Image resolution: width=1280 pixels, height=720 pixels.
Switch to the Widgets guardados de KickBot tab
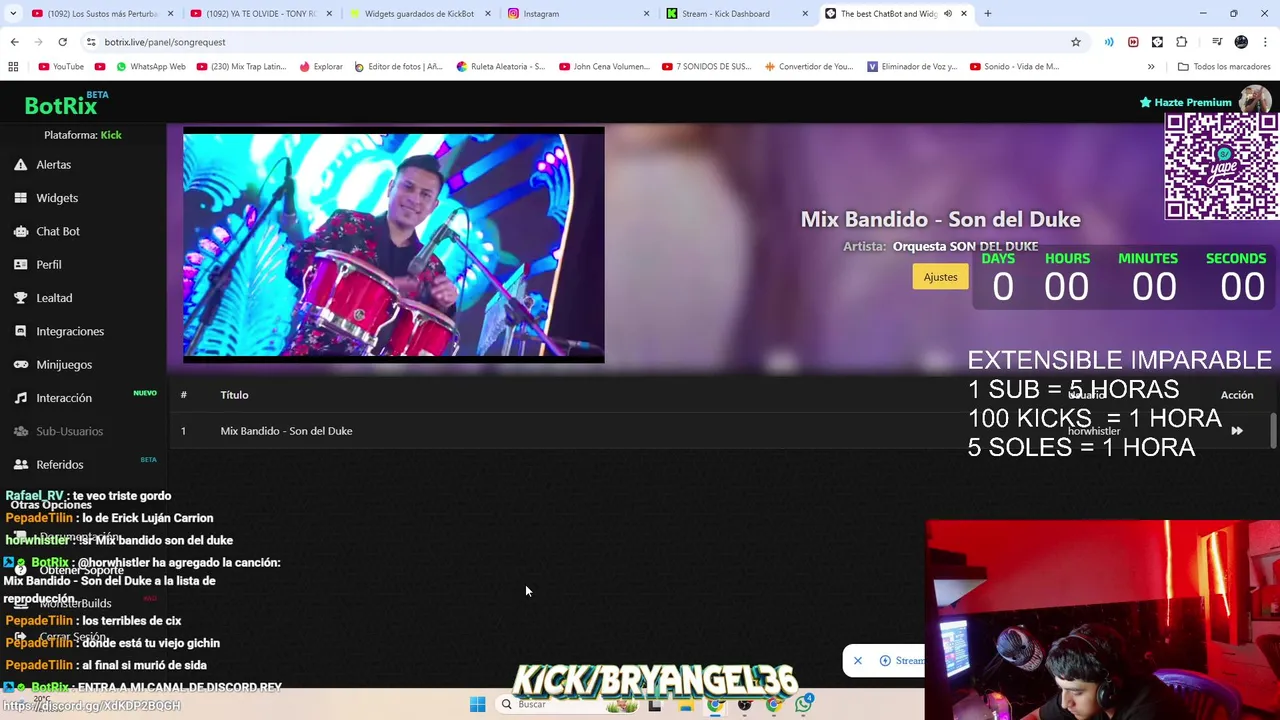point(419,14)
